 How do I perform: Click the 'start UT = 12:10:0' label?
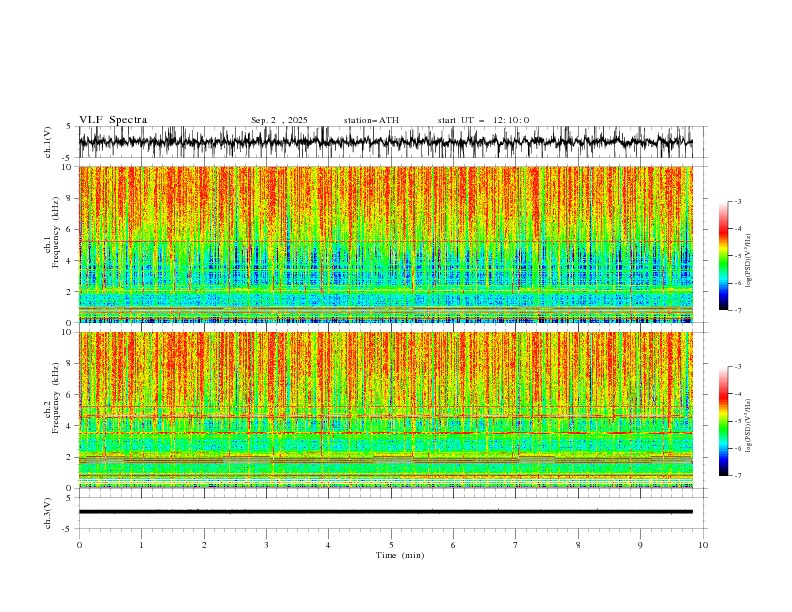click(483, 120)
